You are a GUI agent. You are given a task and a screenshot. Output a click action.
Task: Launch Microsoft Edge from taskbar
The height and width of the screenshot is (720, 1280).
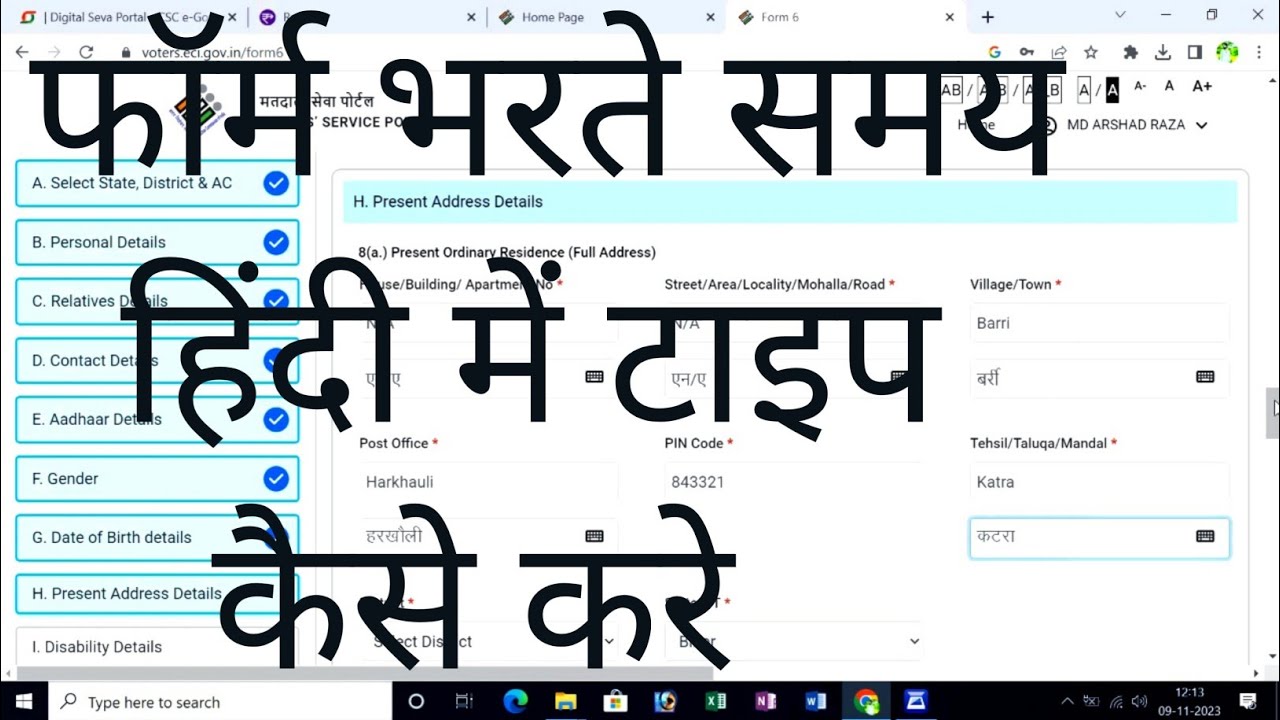[515, 701]
